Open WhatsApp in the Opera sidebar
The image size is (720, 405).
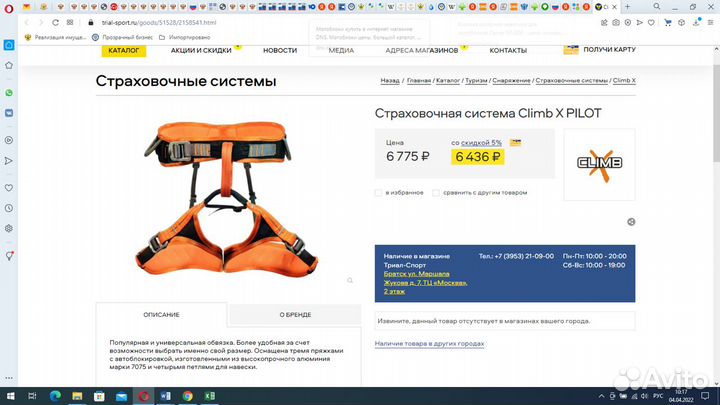9,93
